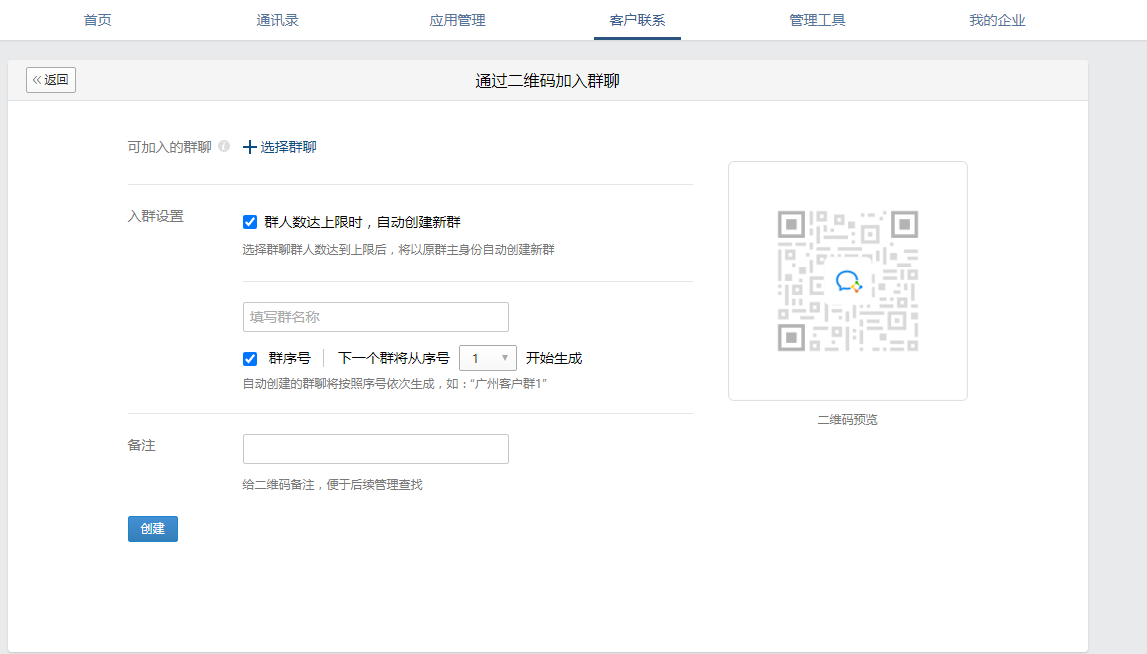
Task: Click the 下一个群将从序号 label
Action: tap(394, 358)
